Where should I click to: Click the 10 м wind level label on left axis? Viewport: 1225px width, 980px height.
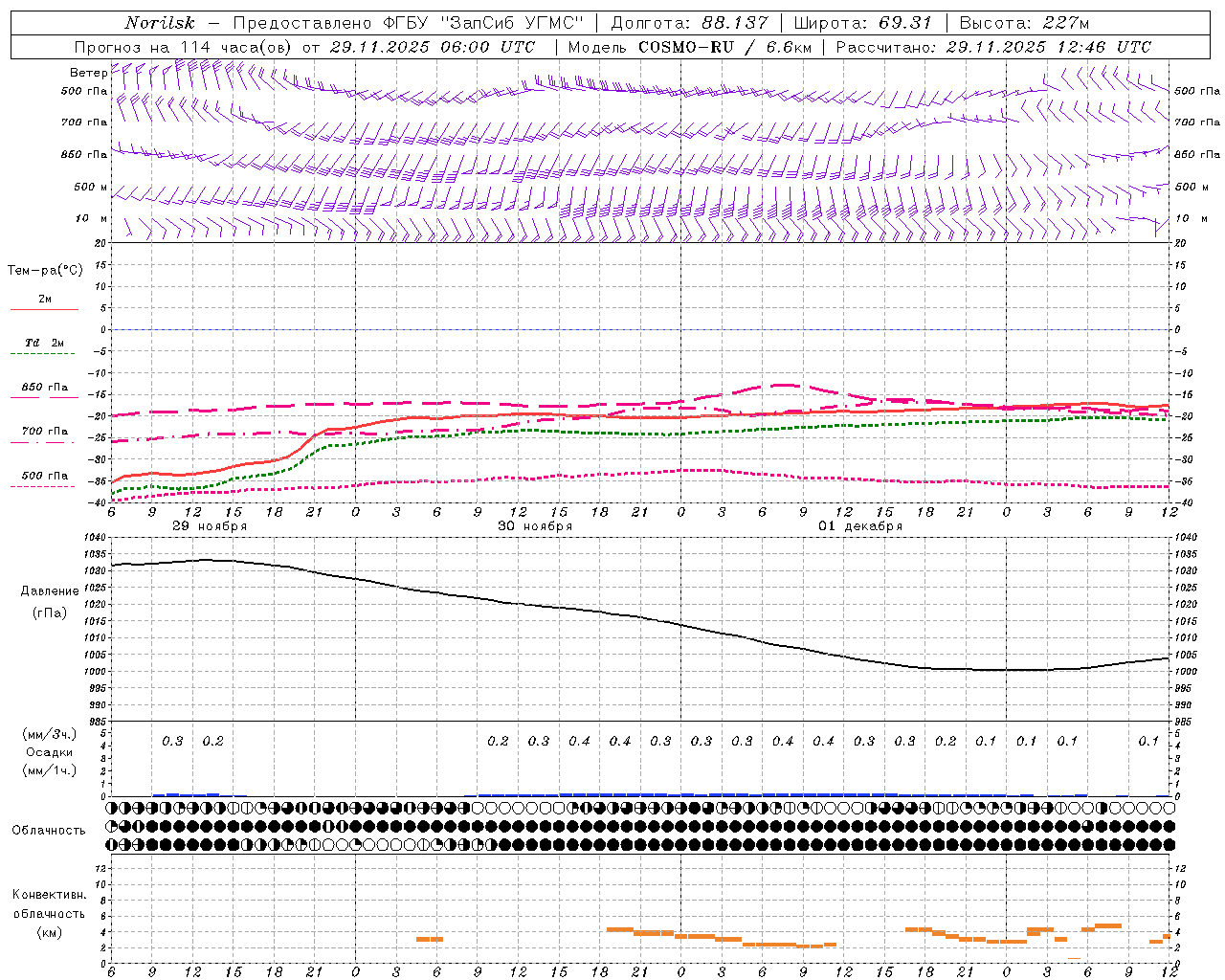click(92, 218)
